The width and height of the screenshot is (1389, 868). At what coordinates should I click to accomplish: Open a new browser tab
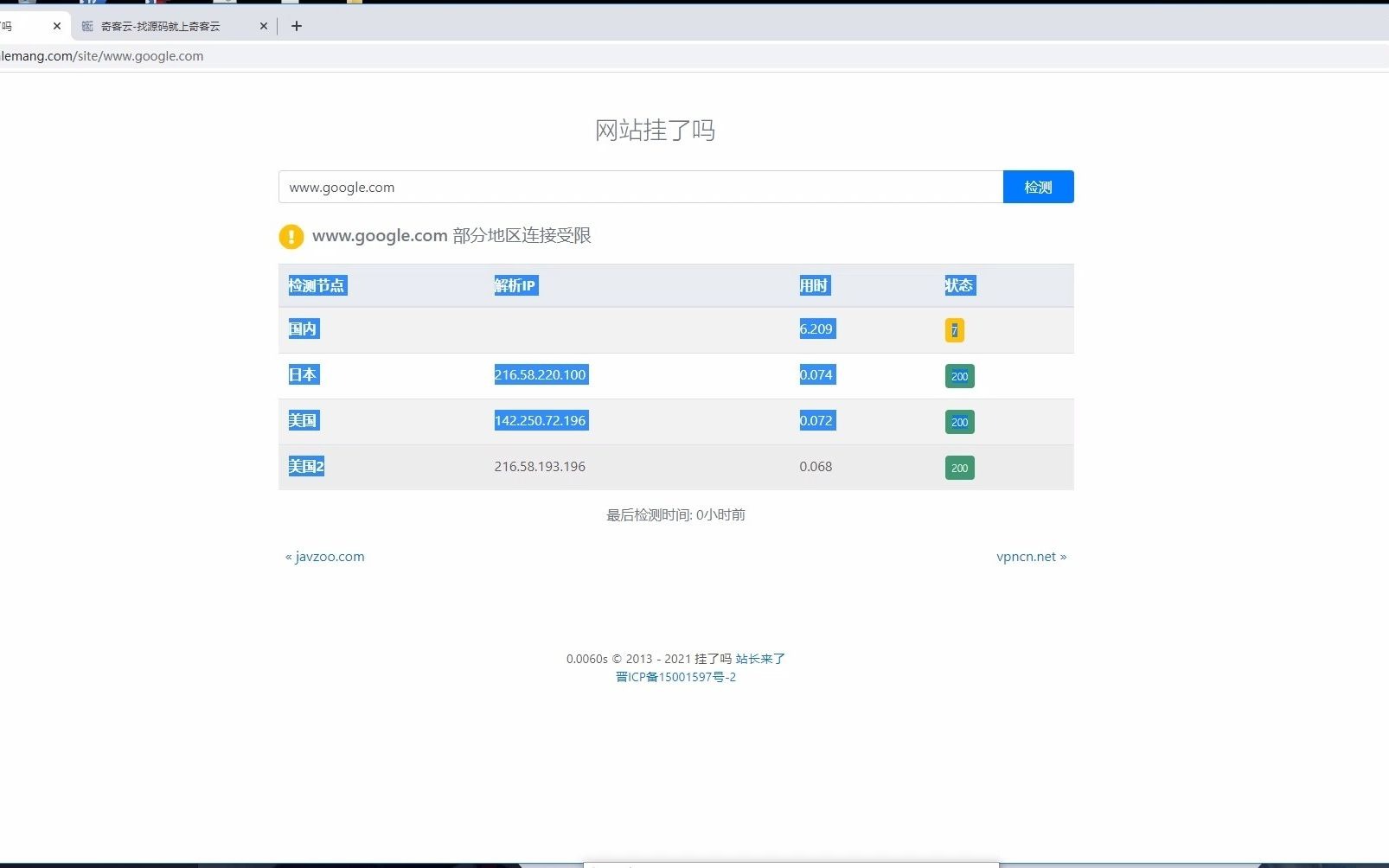(x=297, y=26)
